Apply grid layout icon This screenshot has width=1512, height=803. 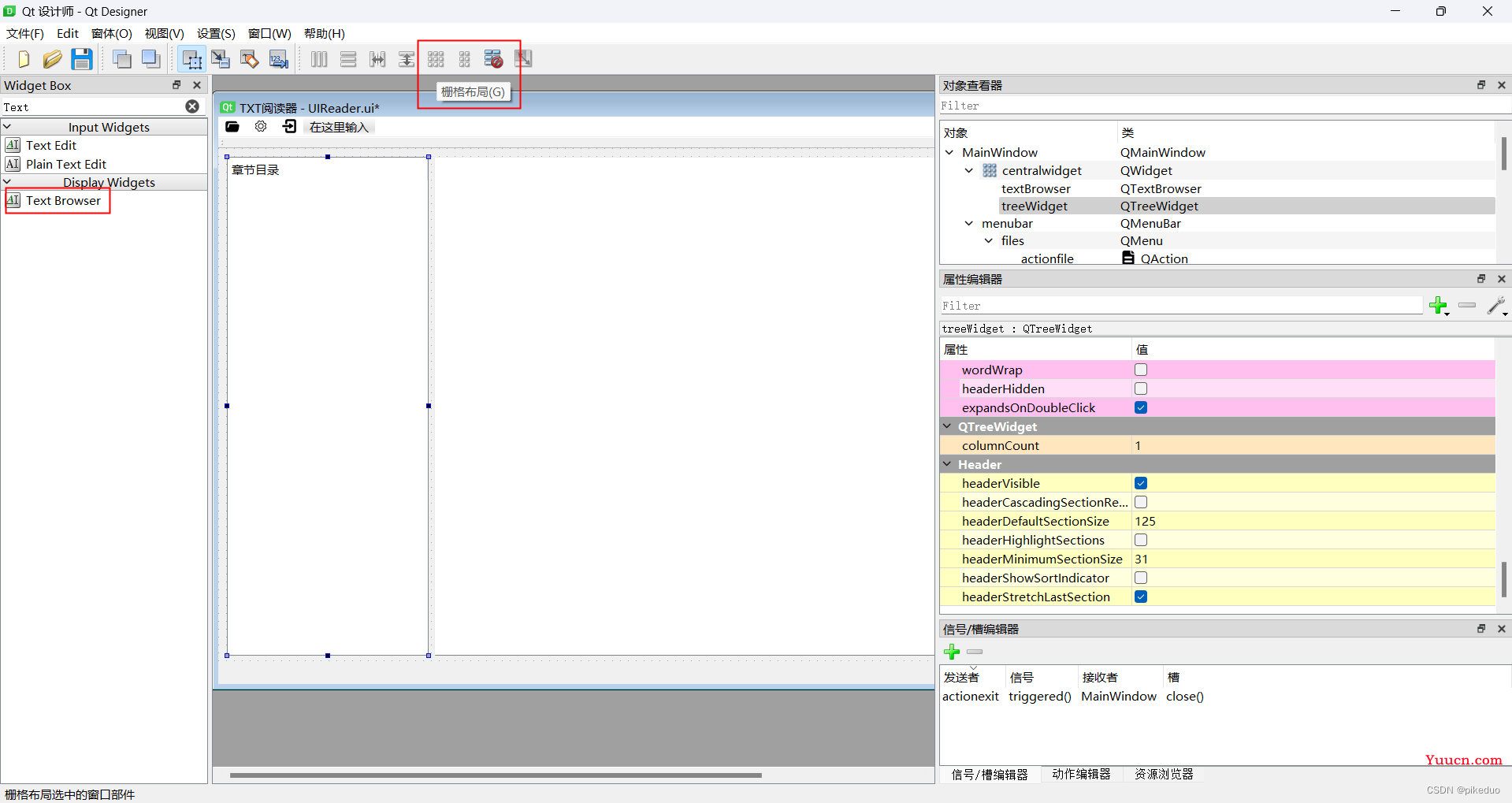click(x=436, y=59)
